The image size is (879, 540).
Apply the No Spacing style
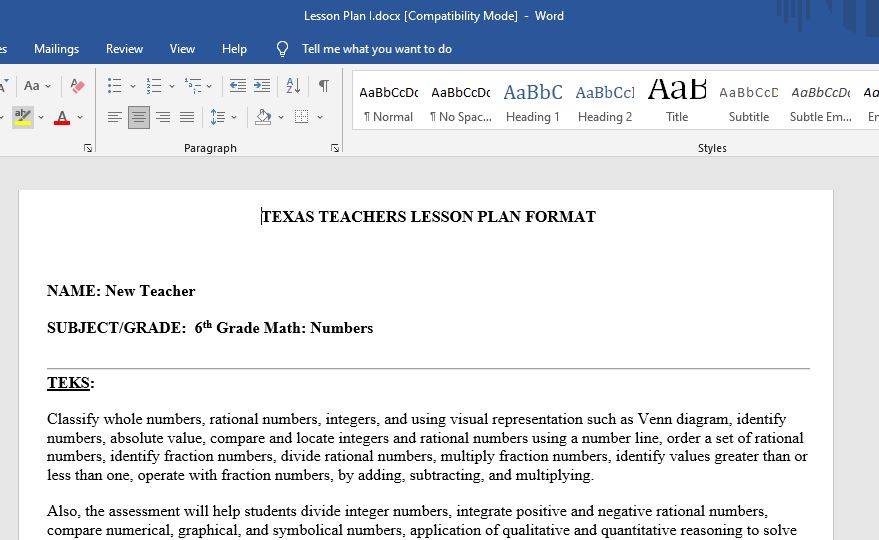tap(460, 101)
